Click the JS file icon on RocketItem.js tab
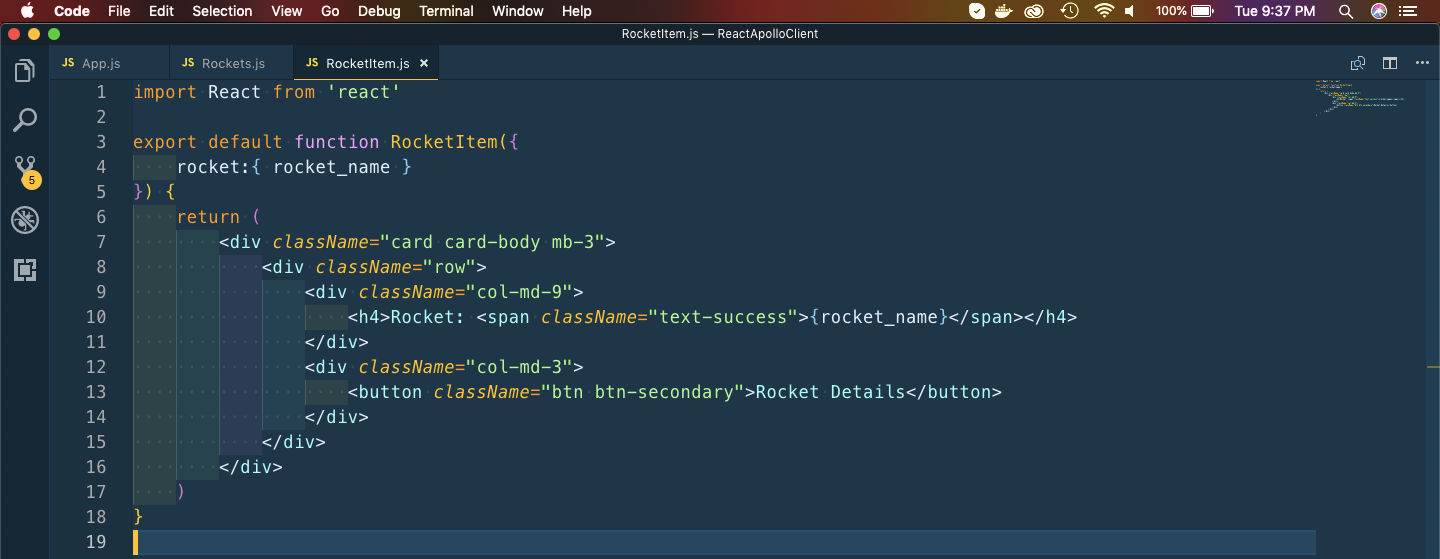The image size is (1440, 559). pyautogui.click(x=312, y=63)
